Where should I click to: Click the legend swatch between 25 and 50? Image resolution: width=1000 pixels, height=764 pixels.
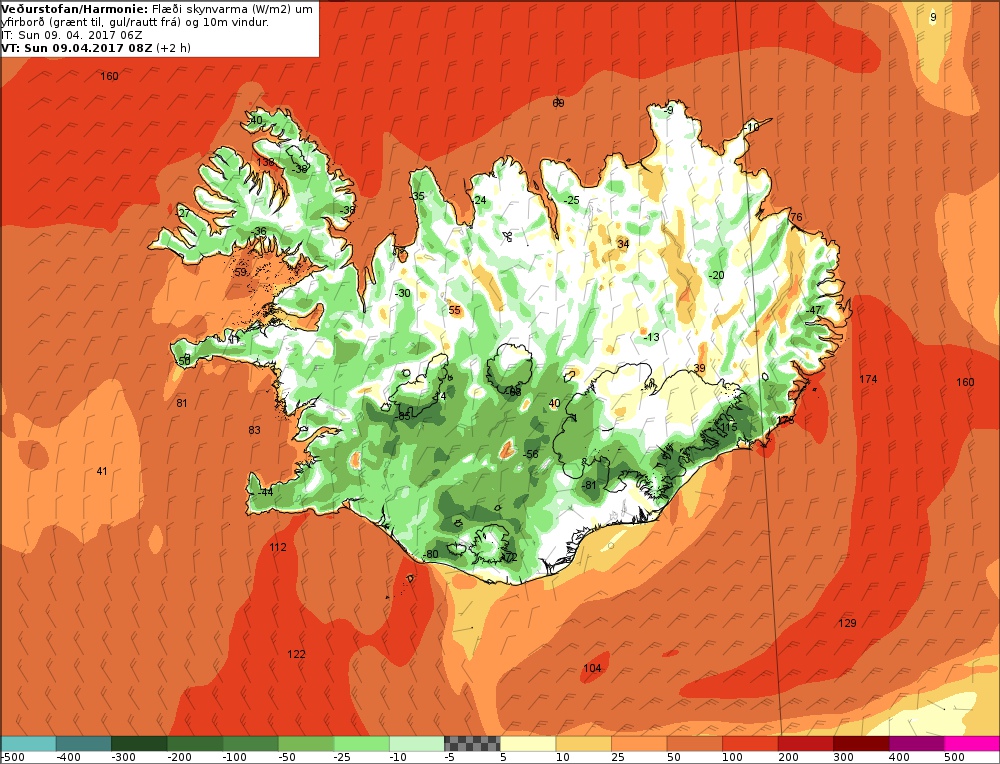pyautogui.click(x=638, y=744)
